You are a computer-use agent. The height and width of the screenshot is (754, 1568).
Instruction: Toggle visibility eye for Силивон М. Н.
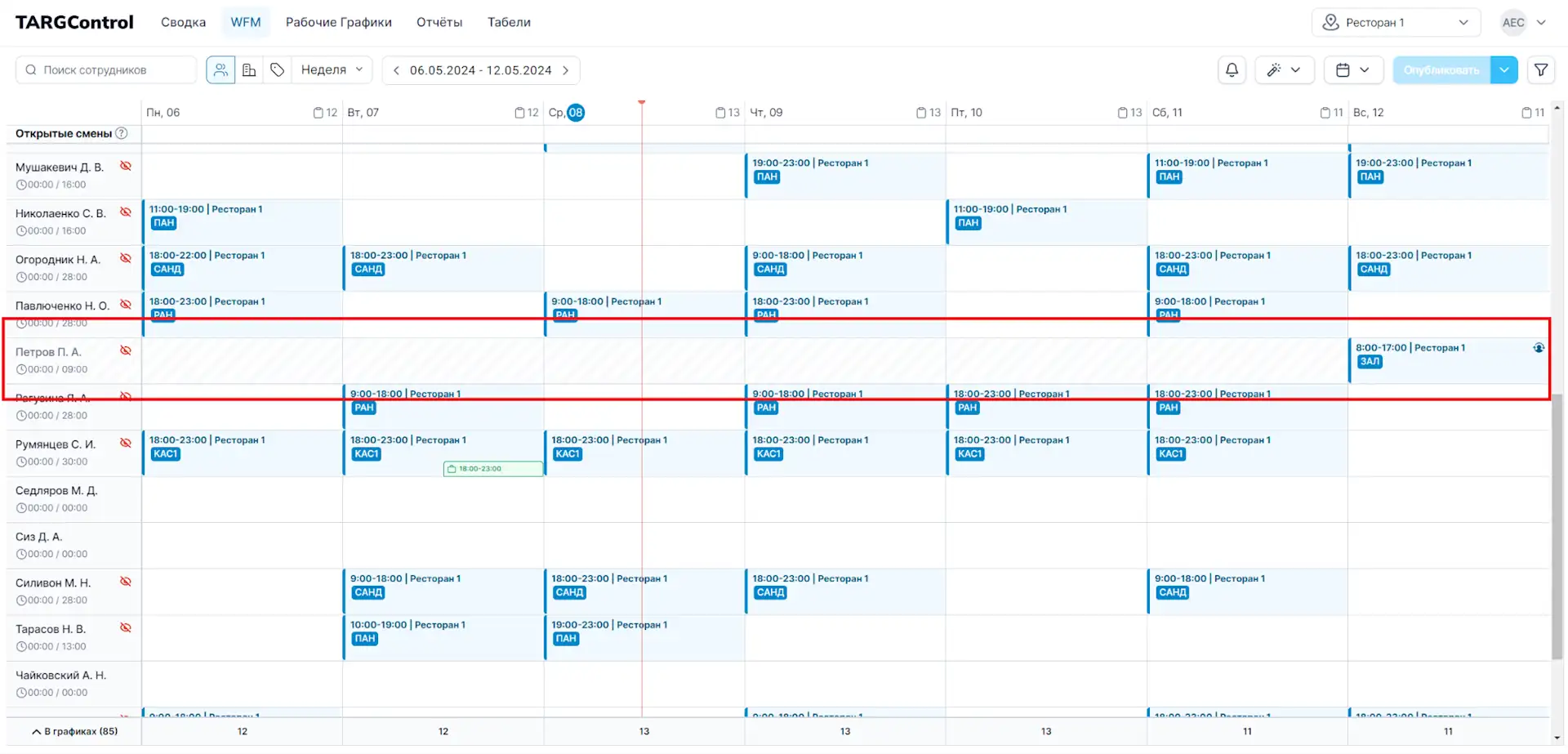(126, 582)
